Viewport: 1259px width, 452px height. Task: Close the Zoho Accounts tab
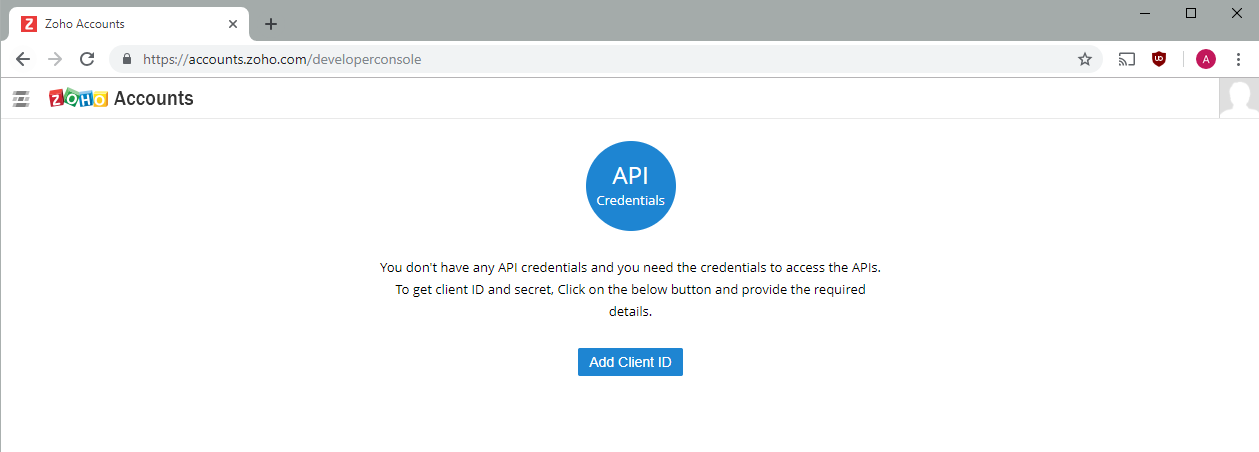[x=233, y=24]
